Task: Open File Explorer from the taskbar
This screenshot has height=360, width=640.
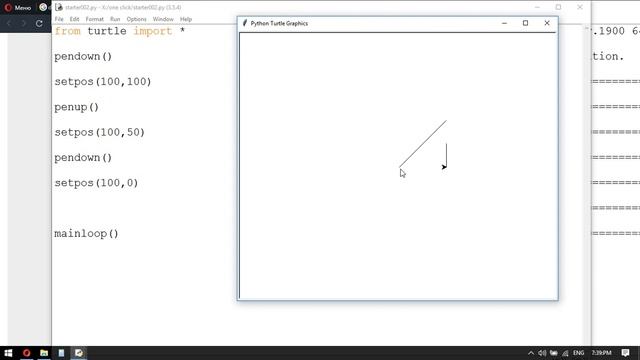Action: [x=44, y=353]
